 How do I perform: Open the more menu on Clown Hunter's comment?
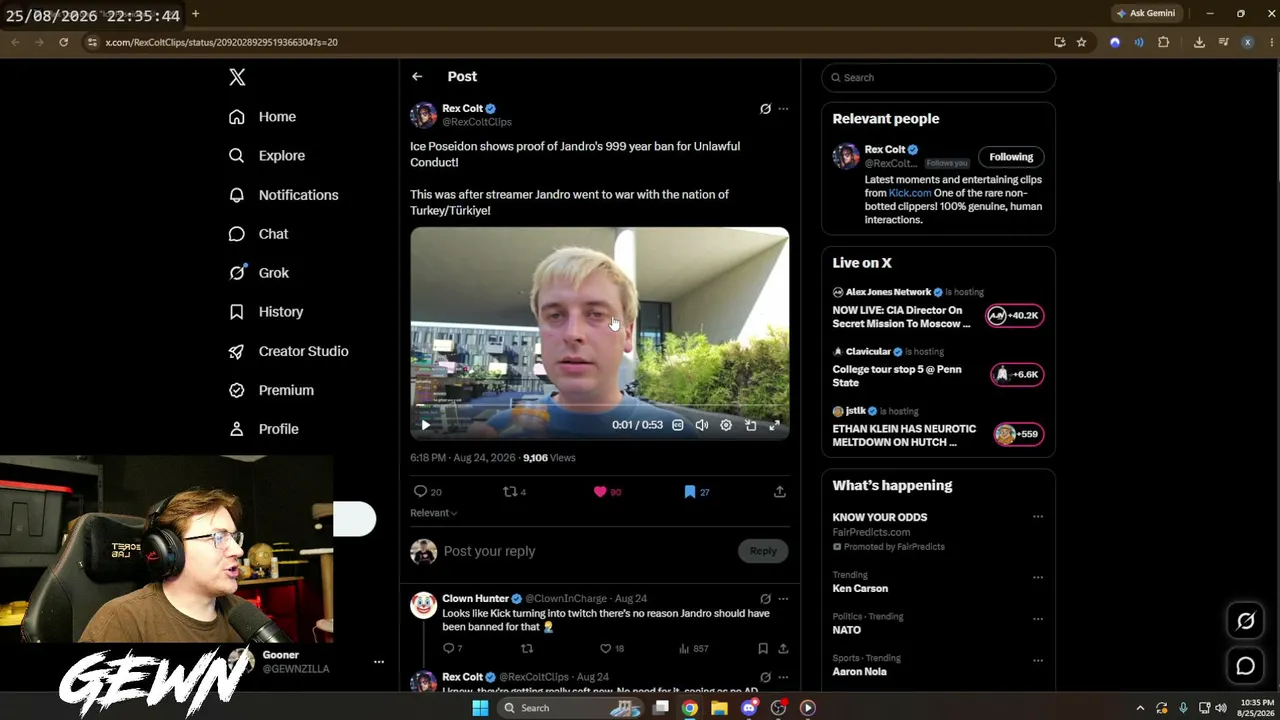click(783, 599)
